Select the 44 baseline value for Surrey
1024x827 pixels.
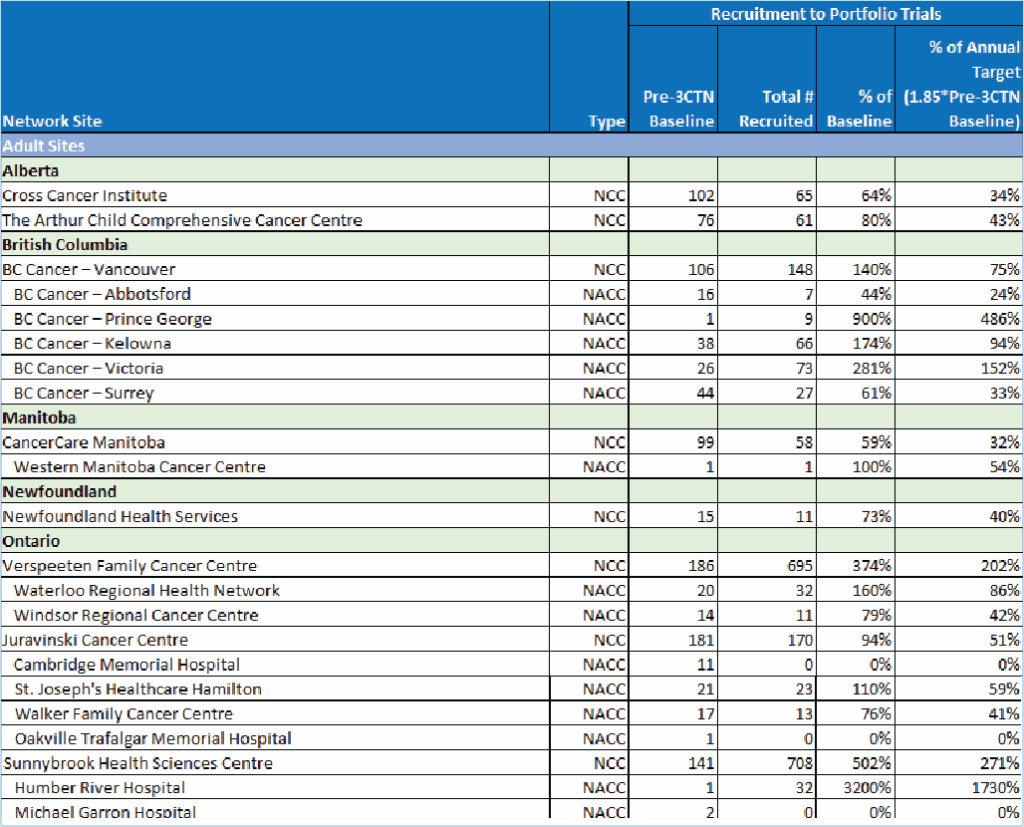[x=705, y=393]
